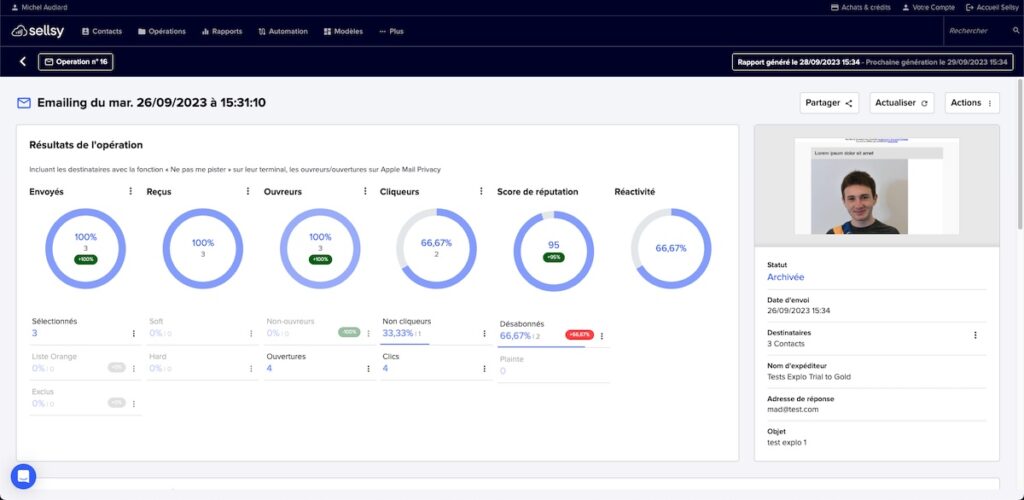This screenshot has height=500, width=1024.
Task: Open Hard row three-dot menu
Action: tap(251, 369)
